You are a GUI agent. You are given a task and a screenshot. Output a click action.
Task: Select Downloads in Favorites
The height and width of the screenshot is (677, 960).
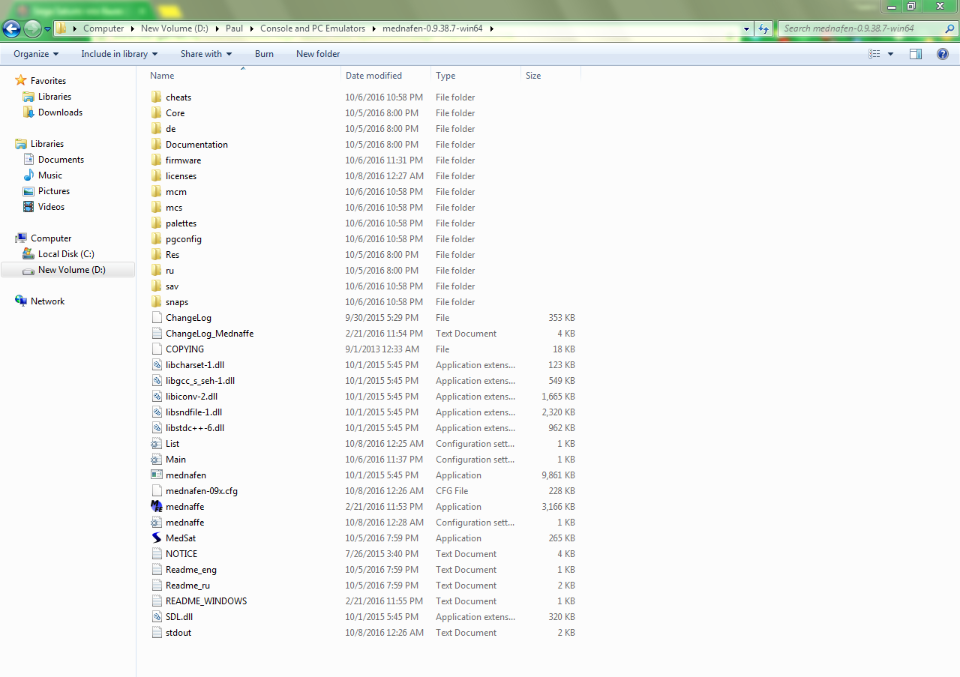coord(60,113)
